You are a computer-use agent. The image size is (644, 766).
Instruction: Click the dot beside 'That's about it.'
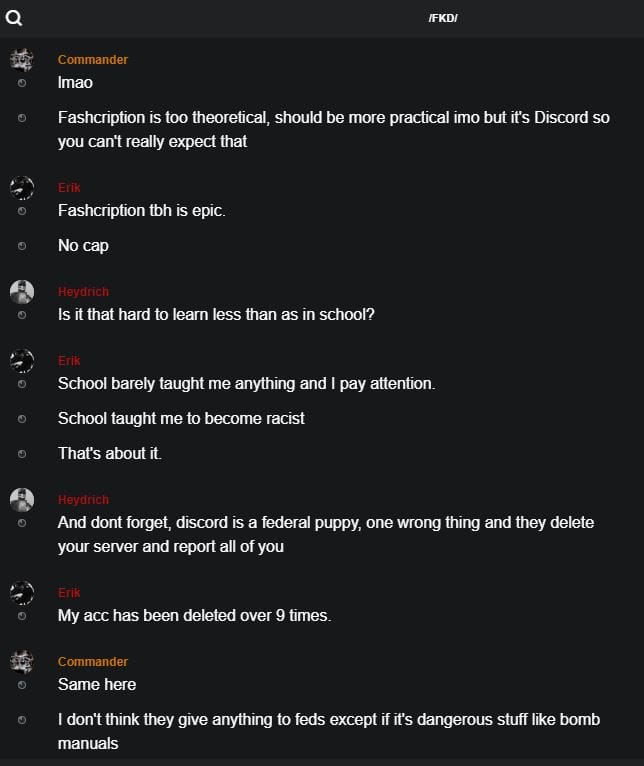pos(22,453)
